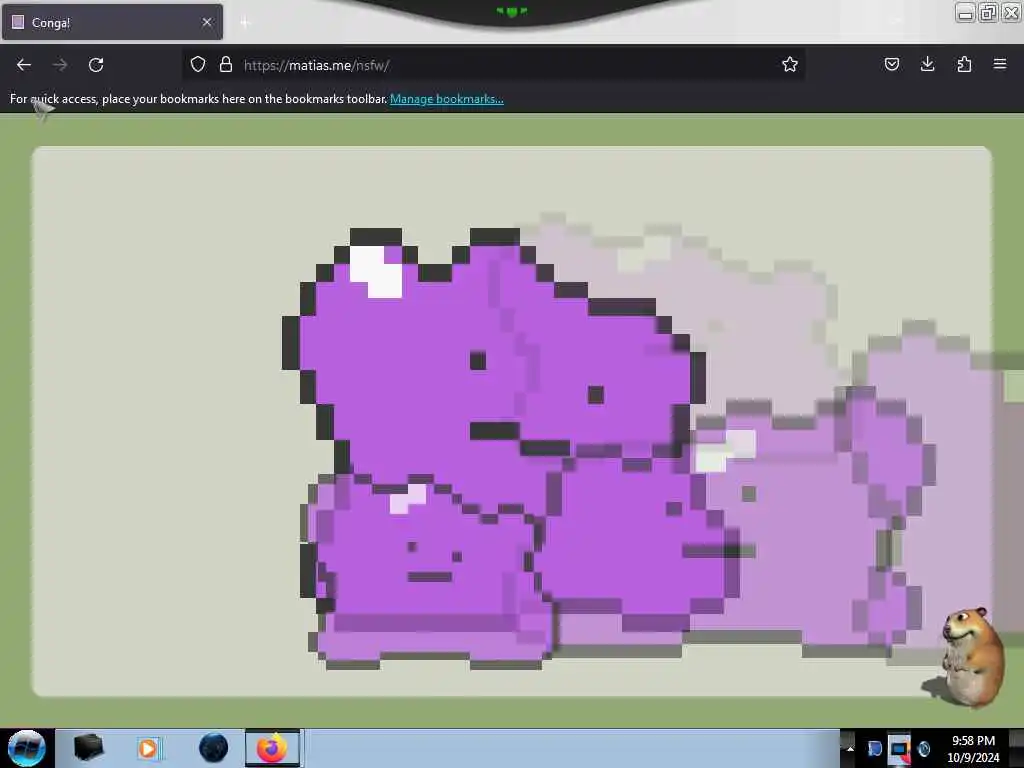Show hidden system tray icons
The width and height of the screenshot is (1024, 768).
pyautogui.click(x=850, y=748)
